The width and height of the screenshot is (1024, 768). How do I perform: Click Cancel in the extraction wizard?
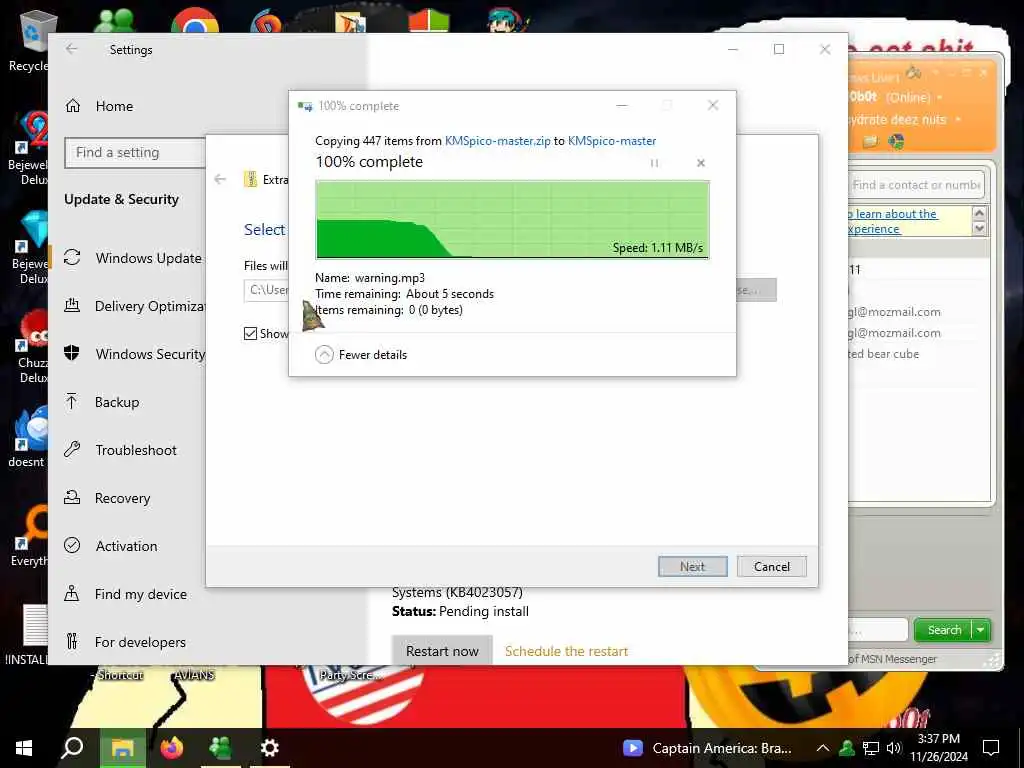click(771, 566)
